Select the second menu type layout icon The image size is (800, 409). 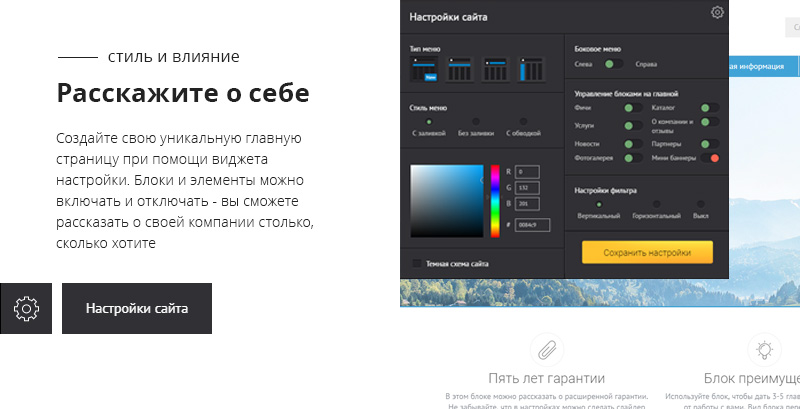coord(460,69)
